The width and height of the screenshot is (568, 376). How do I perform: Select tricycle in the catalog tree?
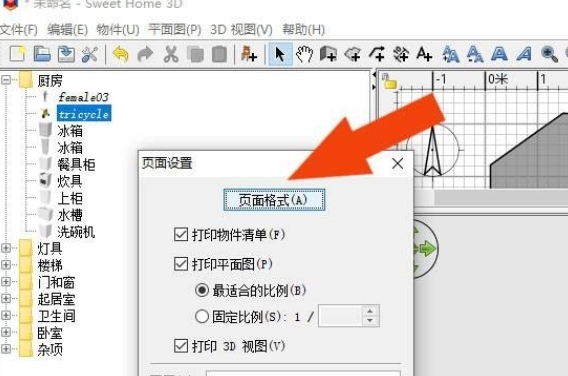point(84,114)
